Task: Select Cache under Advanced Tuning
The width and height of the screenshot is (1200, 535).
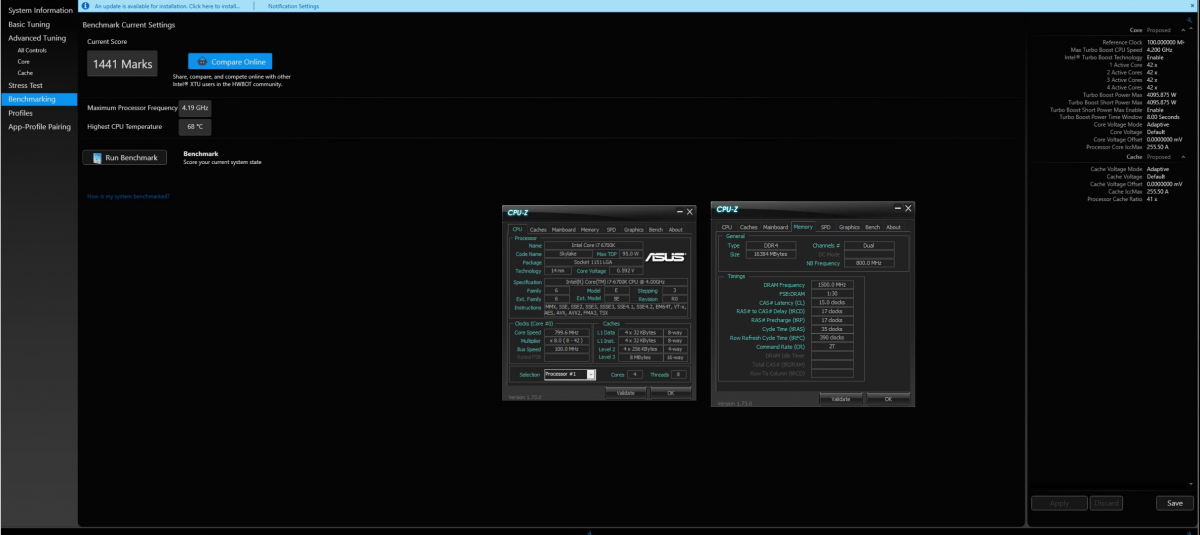Action: click(x=25, y=73)
